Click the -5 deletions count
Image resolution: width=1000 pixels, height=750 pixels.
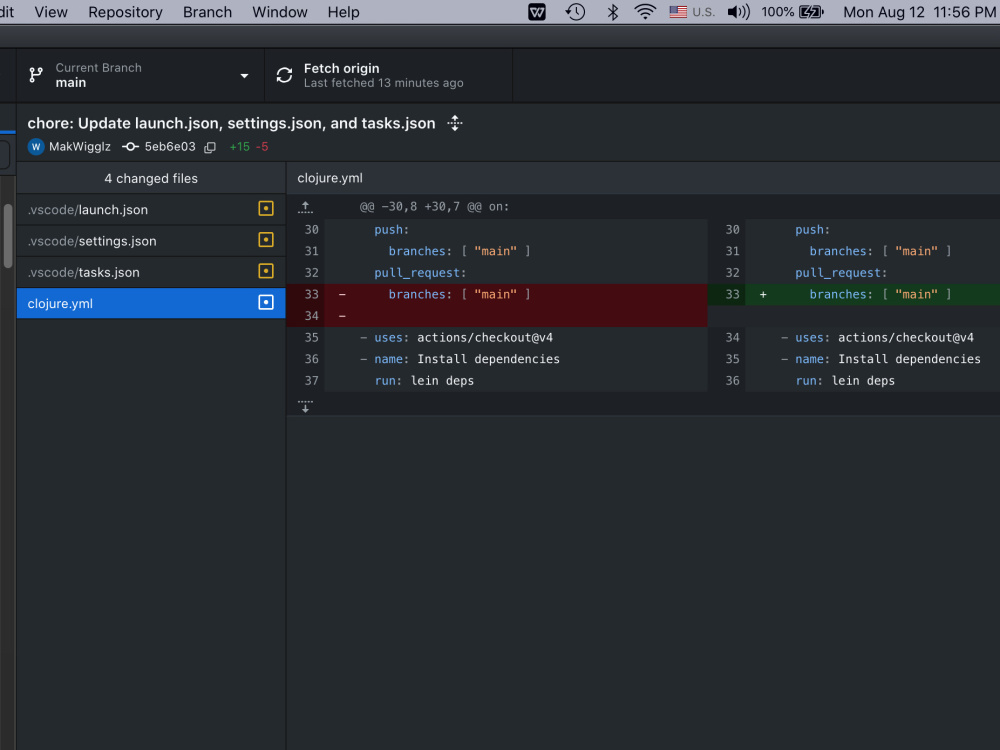click(x=261, y=147)
